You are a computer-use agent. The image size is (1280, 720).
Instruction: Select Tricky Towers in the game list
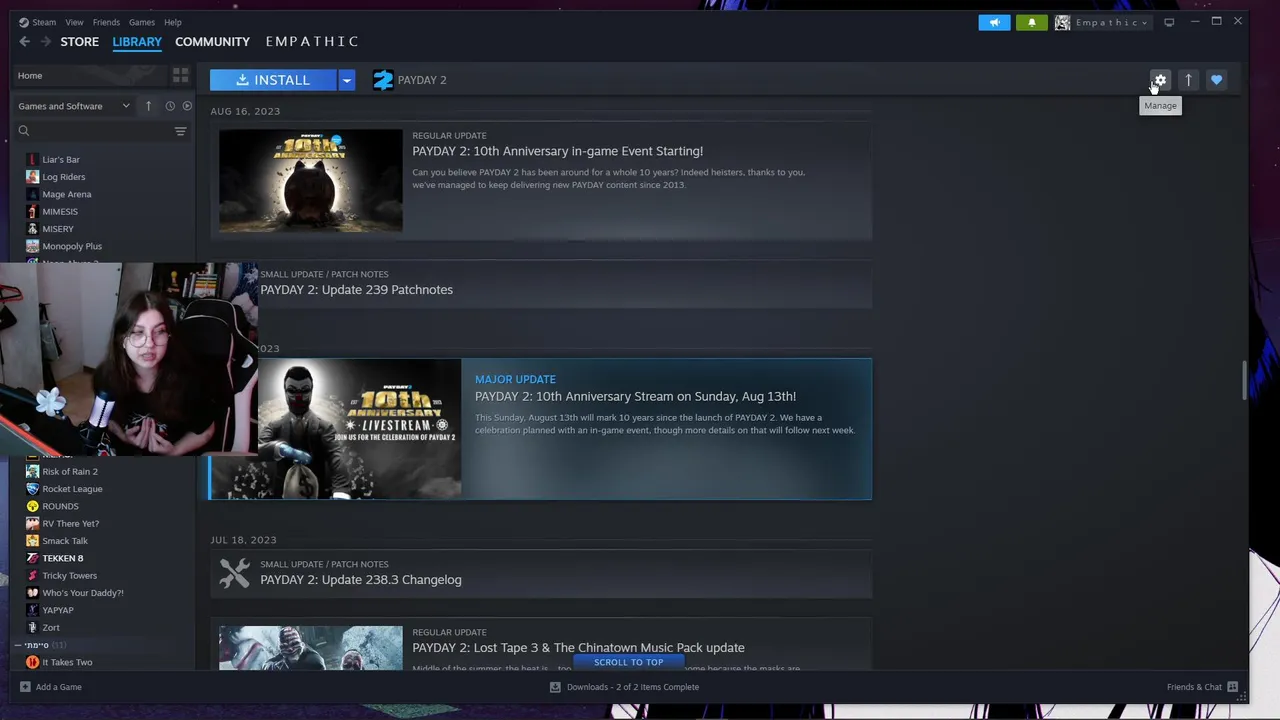[x=69, y=576]
